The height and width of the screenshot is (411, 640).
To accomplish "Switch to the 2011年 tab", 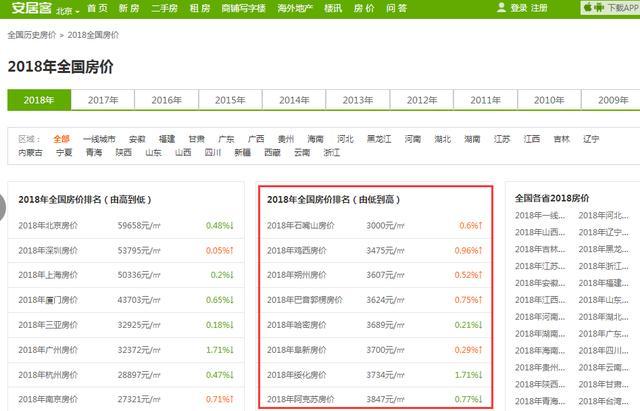I will (485, 100).
